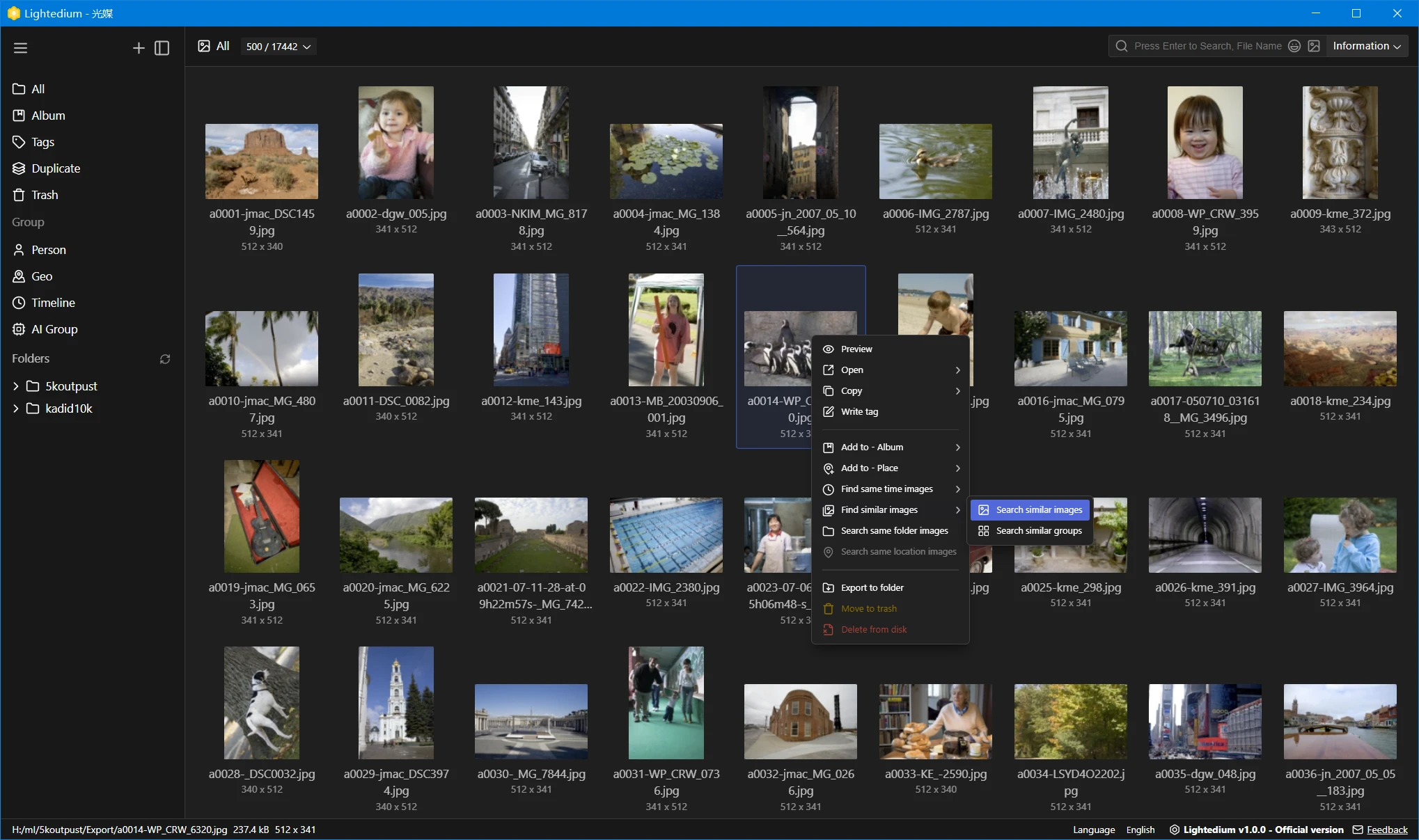
Task: Select Write tag in the context menu
Action: click(859, 411)
